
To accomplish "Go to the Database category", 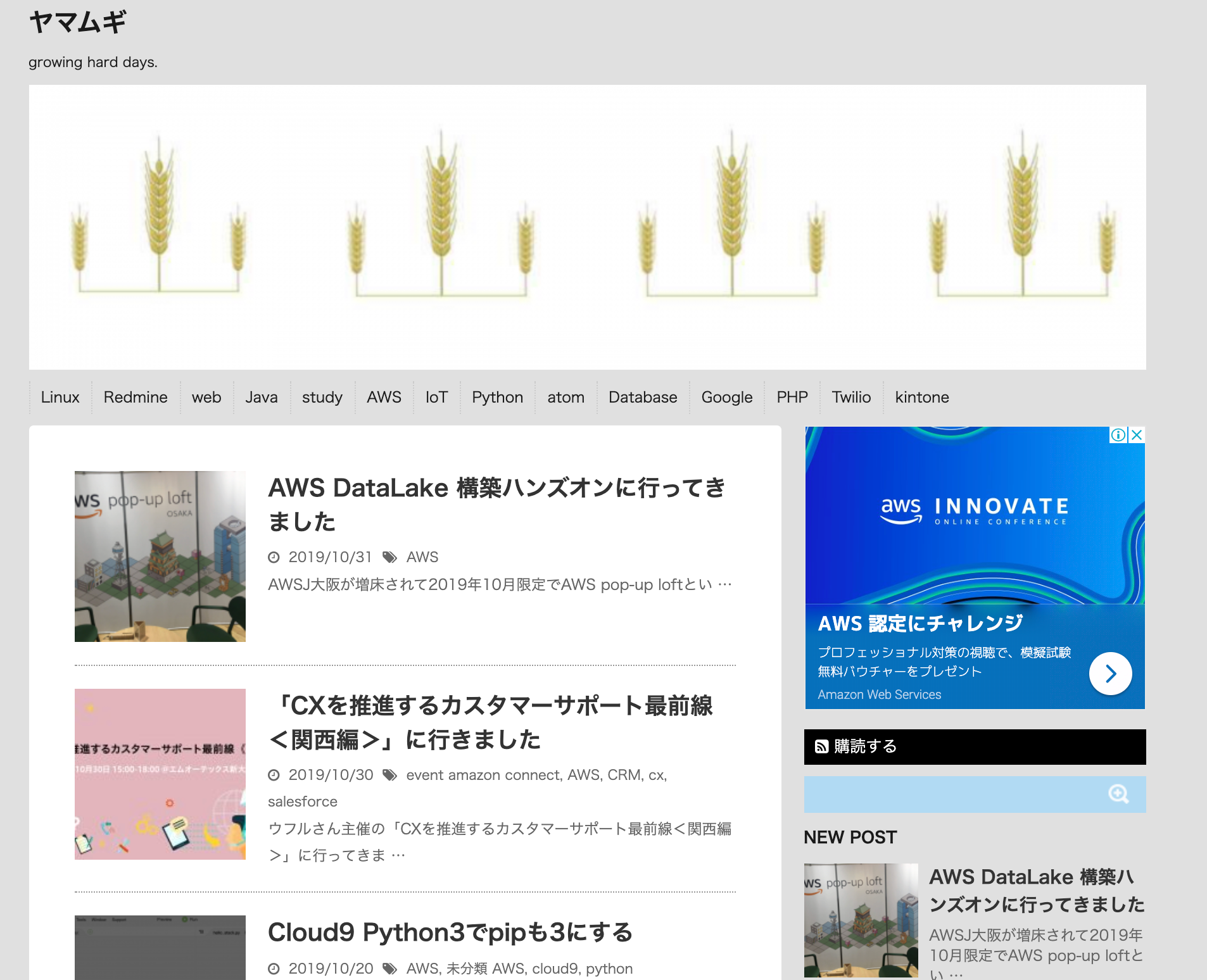I will [643, 397].
